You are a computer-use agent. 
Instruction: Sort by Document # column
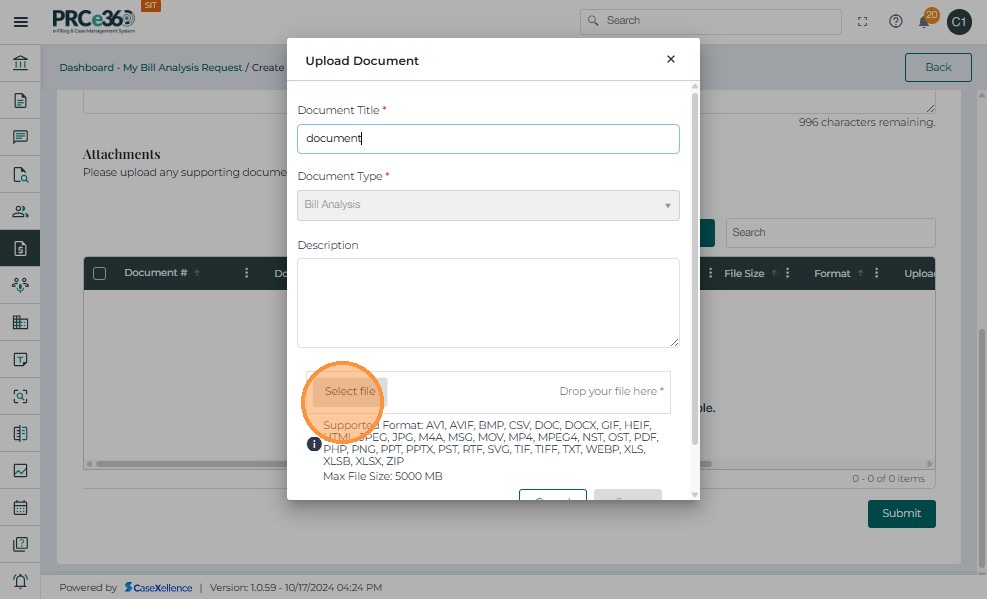pyautogui.click(x=155, y=272)
